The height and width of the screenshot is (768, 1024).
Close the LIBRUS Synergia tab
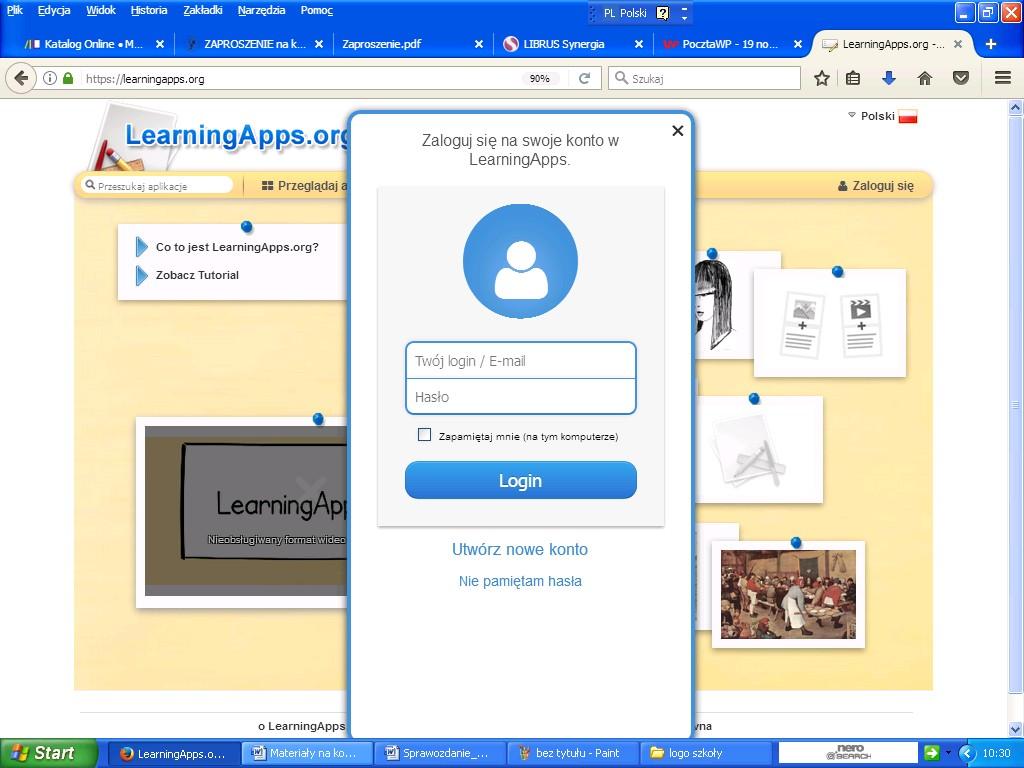point(639,44)
